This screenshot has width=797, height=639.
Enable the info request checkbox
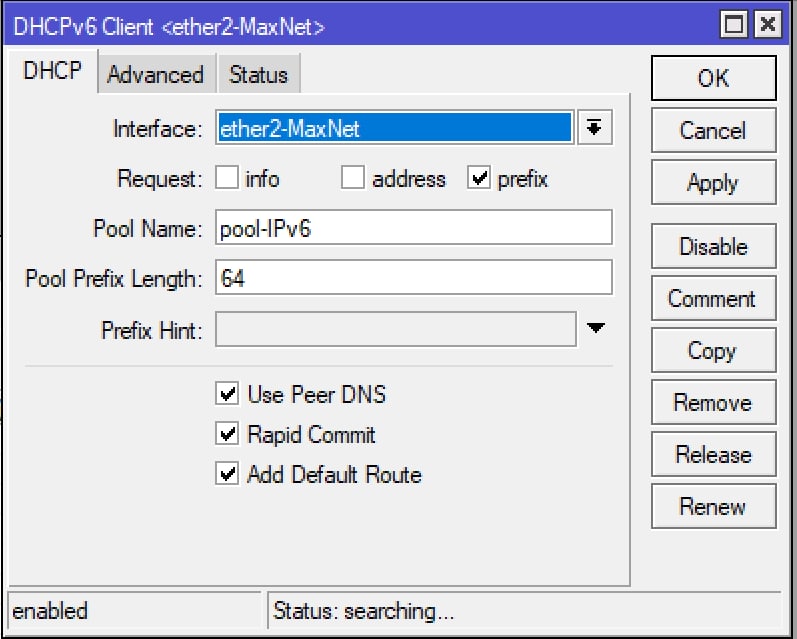tap(227, 178)
